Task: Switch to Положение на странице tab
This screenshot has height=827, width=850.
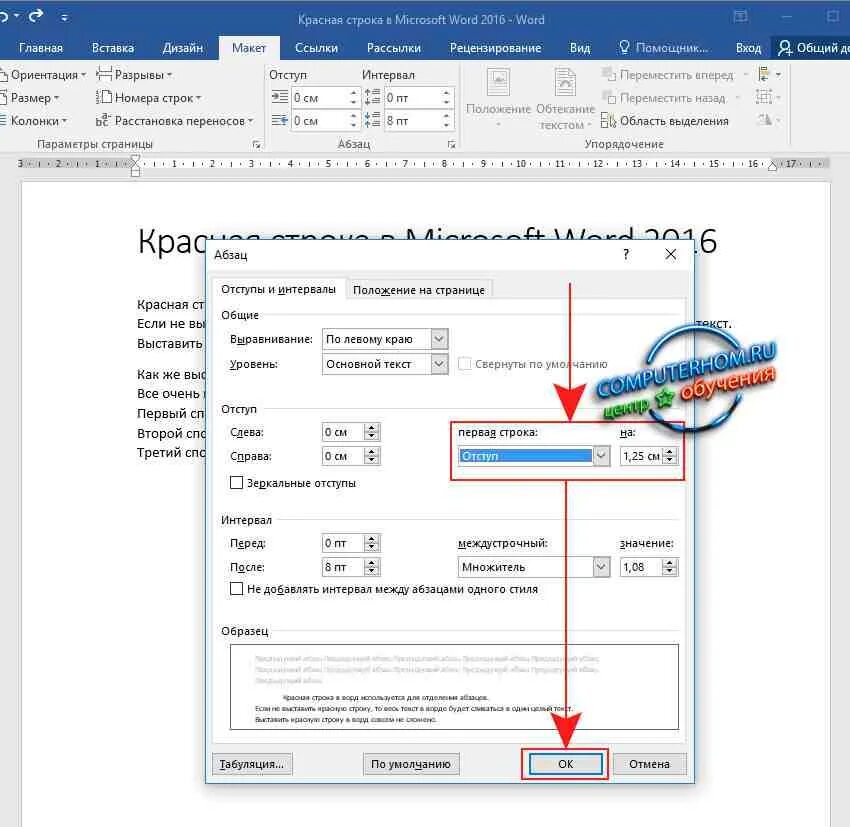Action: (x=418, y=290)
